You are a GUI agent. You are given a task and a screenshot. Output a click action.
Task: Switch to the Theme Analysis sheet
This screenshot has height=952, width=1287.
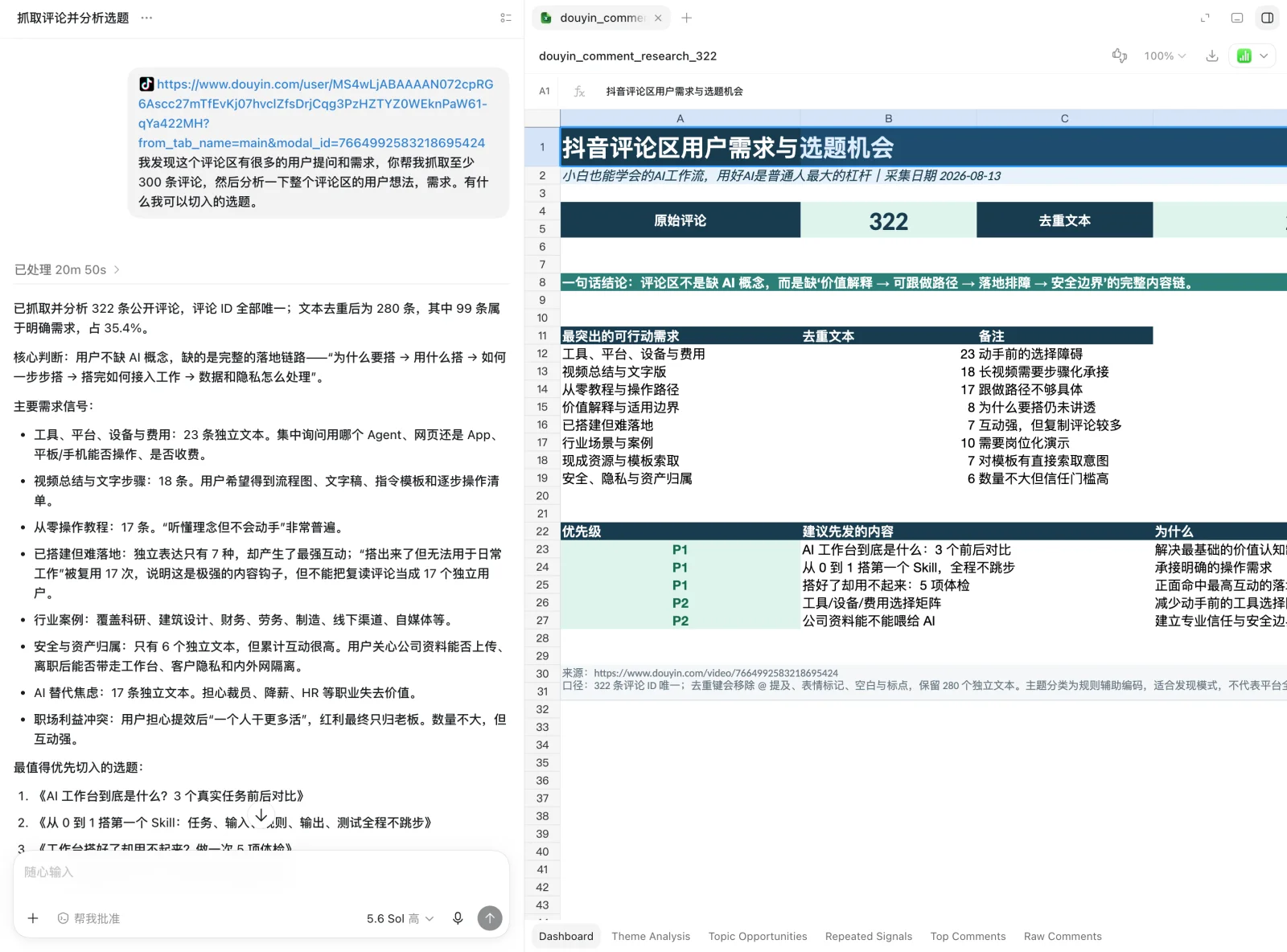click(651, 936)
